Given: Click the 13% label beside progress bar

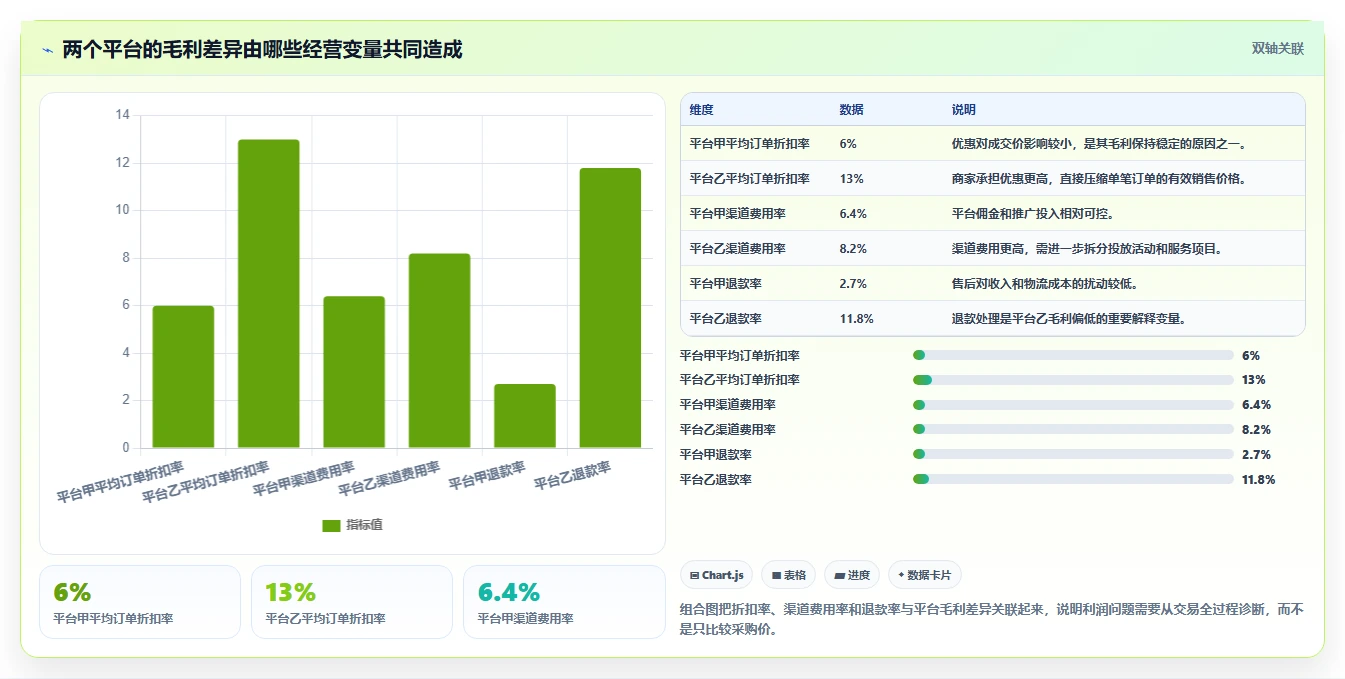Looking at the screenshot, I should [1253, 380].
